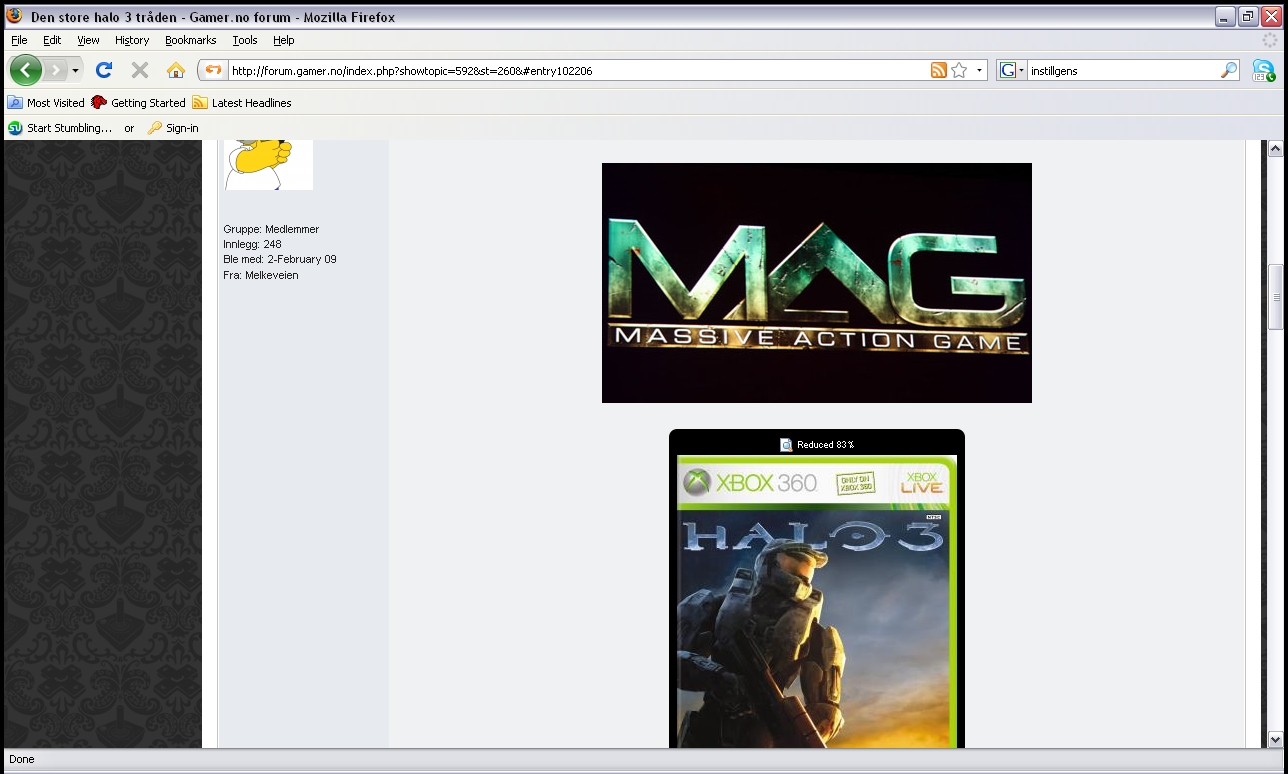This screenshot has width=1288, height=774.
Task: Click the Ble med: 2-February 09 text
Action: [280, 259]
